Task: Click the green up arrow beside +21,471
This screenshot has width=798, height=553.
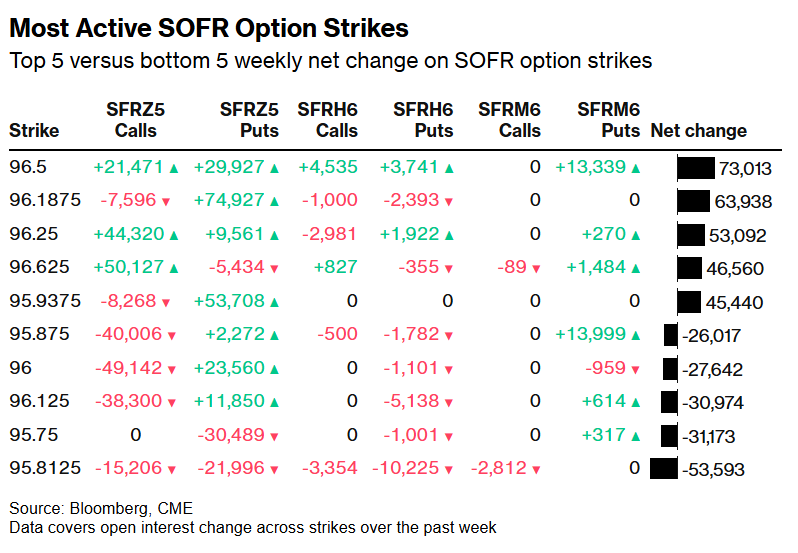Action: pos(174,168)
